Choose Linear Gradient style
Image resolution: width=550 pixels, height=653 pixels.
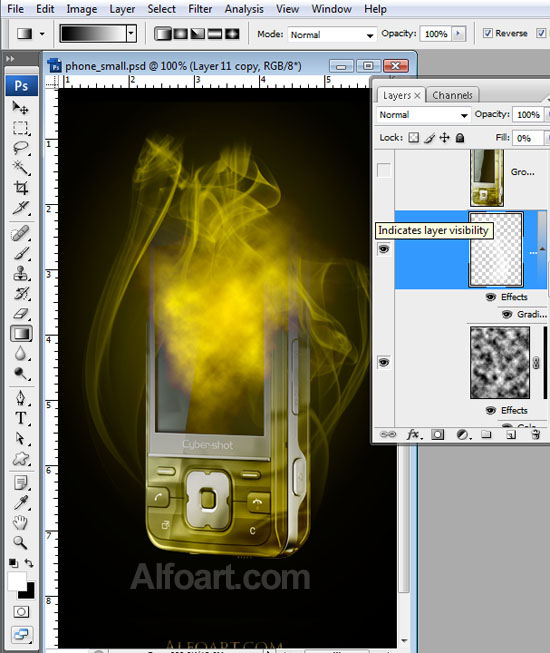pyautogui.click(x=163, y=34)
